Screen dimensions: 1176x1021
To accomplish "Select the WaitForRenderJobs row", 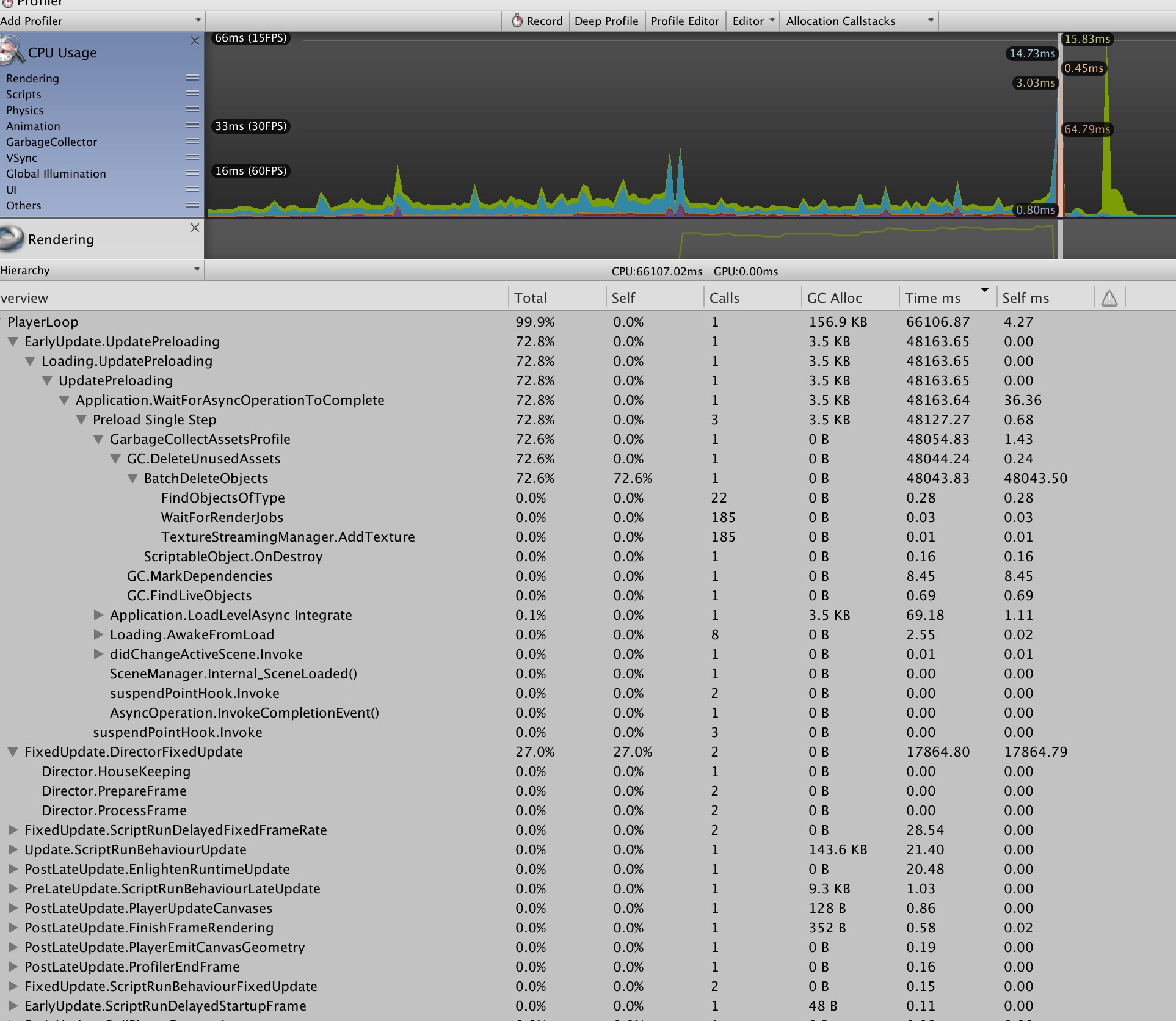I will (588, 517).
